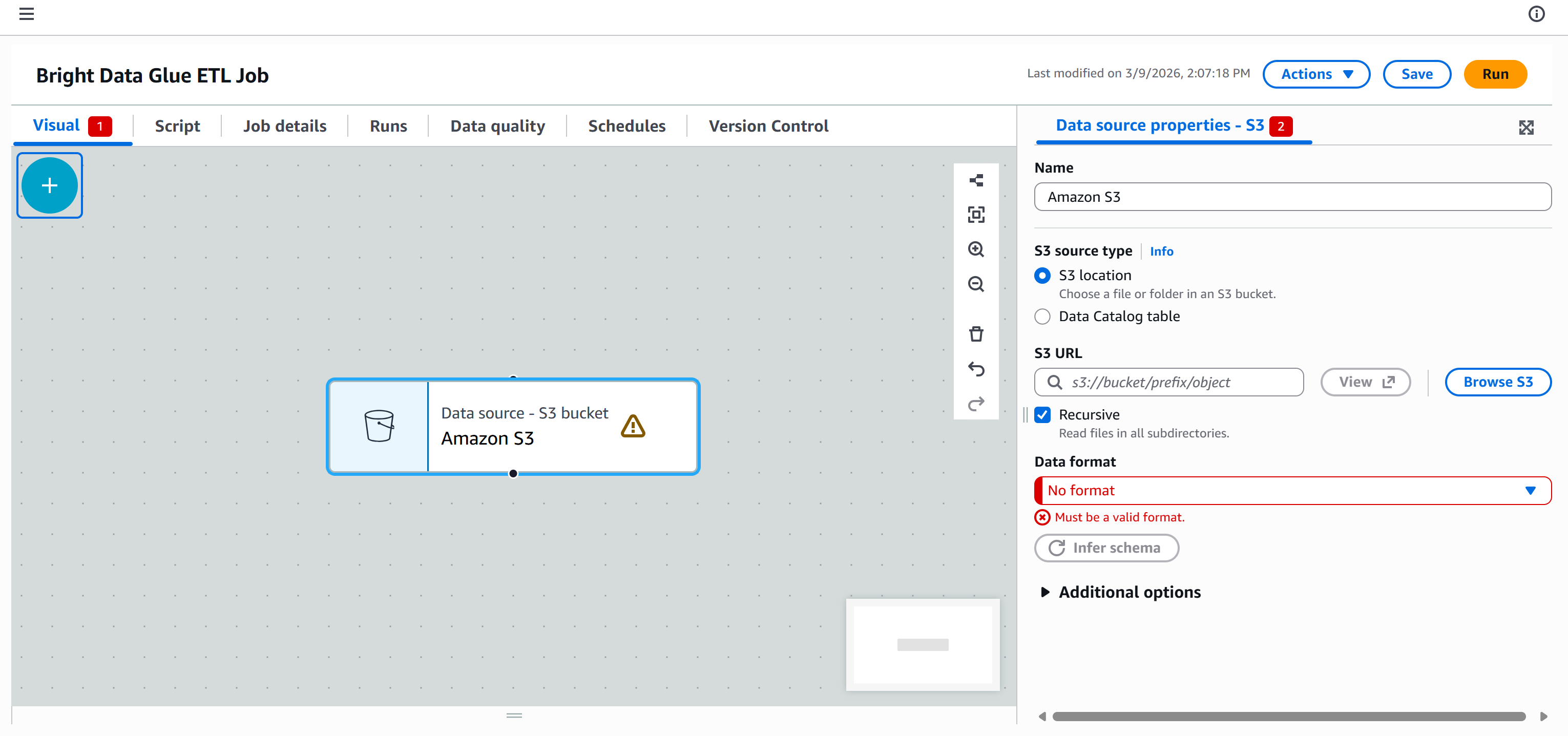This screenshot has width=1568, height=736.
Task: Click the Infer schema button
Action: (x=1106, y=548)
